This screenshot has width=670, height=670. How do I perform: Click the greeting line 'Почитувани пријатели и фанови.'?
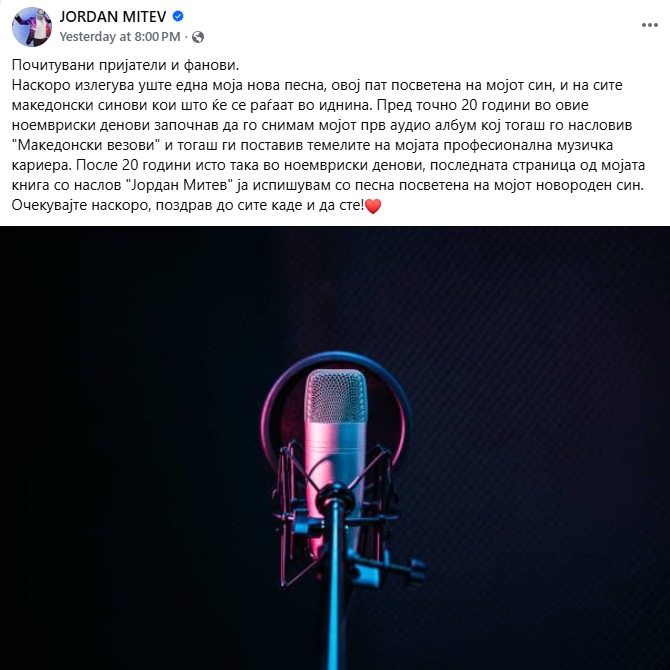[x=125, y=65]
